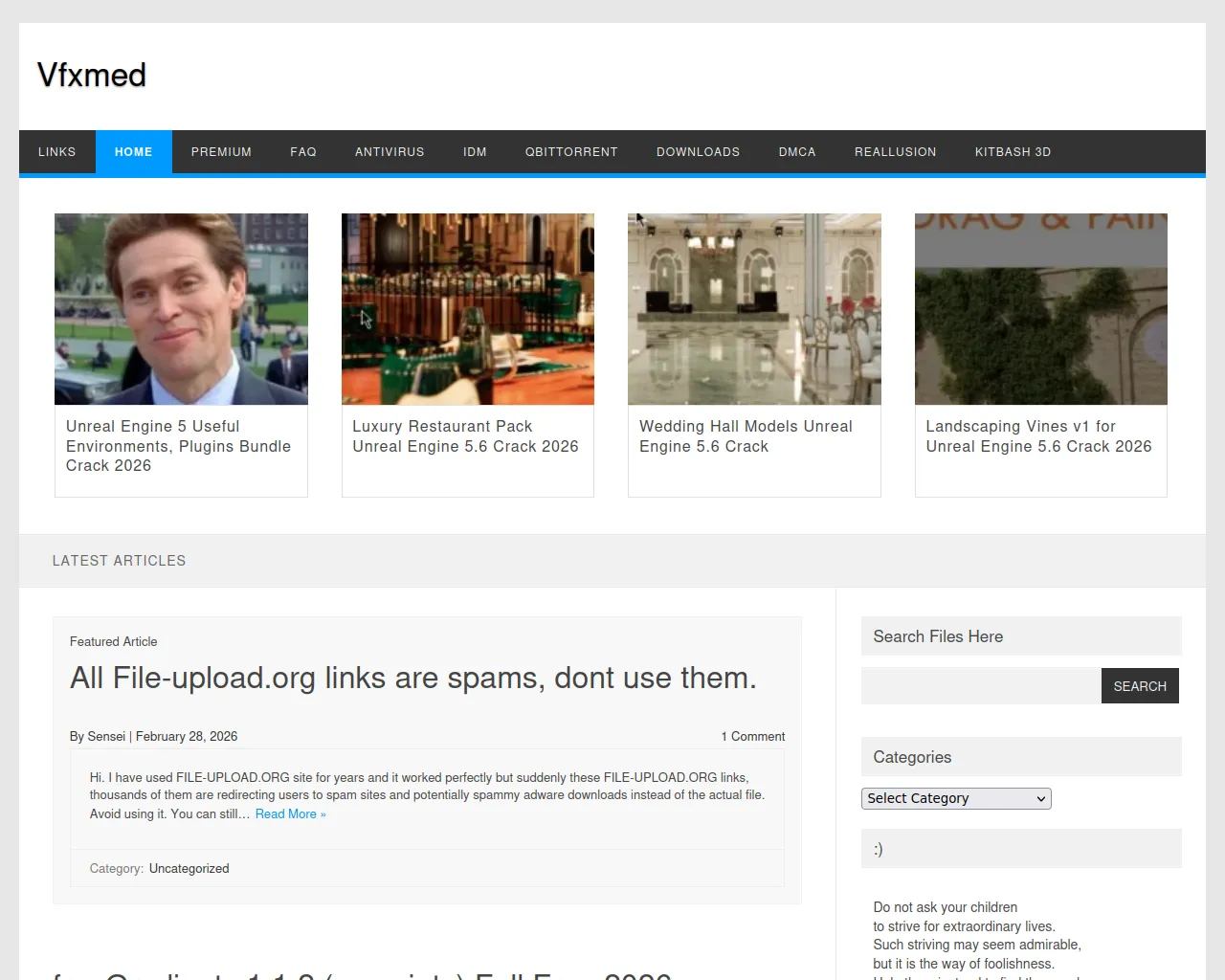Open the DOWNLOADS page
The height and width of the screenshot is (980, 1225).
point(698,151)
